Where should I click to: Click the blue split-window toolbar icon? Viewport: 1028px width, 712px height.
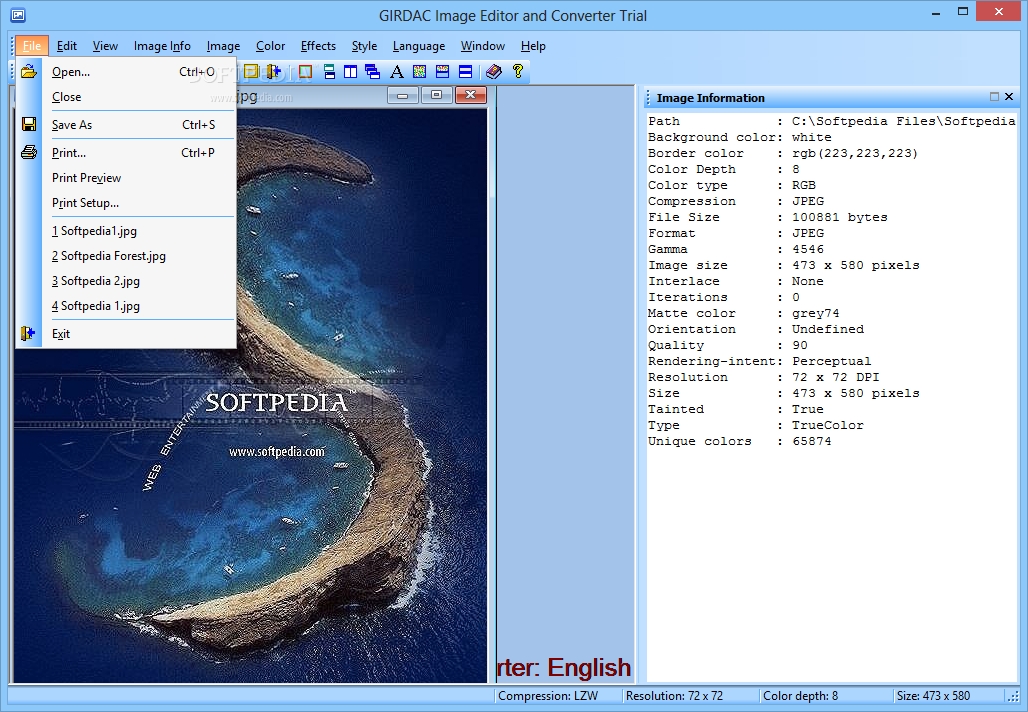point(465,71)
